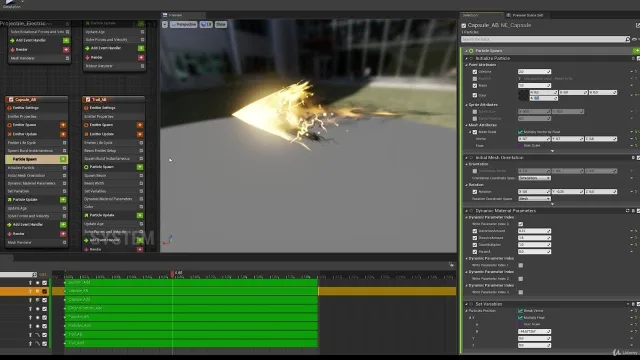640x360 pixels.
Task: Collapse Initialize Particle module in stack
Action: 467,58
